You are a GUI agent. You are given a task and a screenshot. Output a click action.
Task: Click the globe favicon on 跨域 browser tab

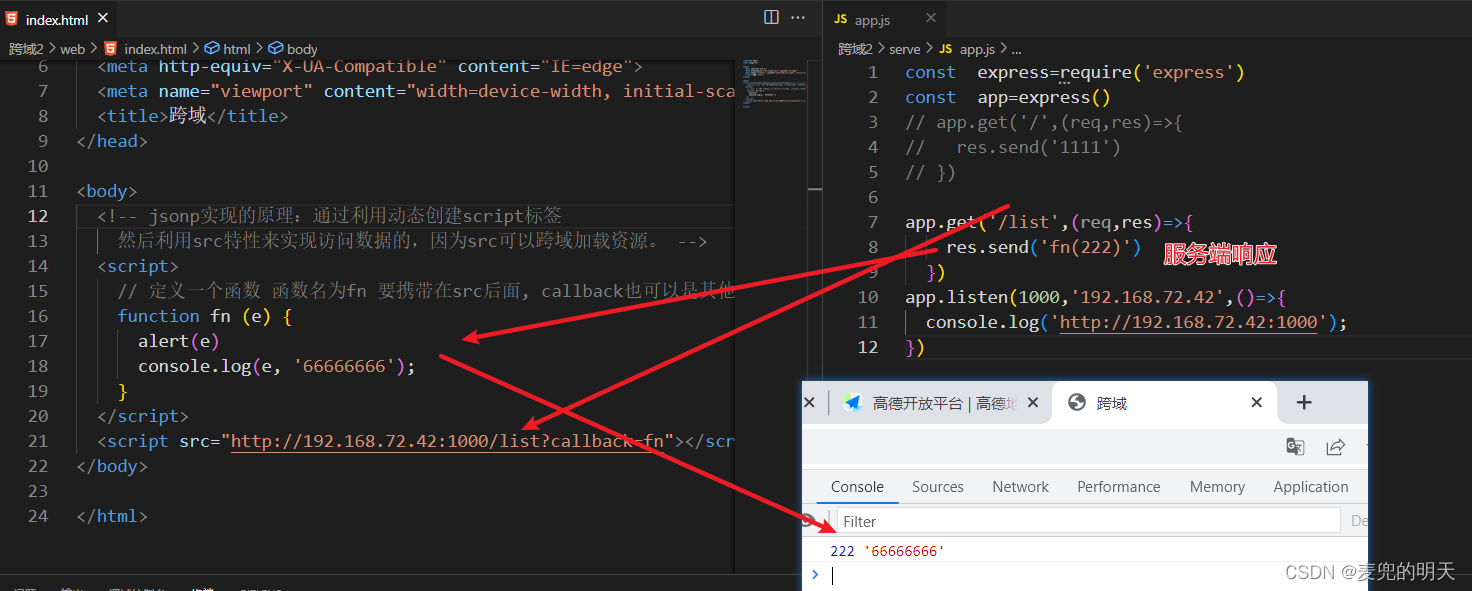(x=1075, y=402)
